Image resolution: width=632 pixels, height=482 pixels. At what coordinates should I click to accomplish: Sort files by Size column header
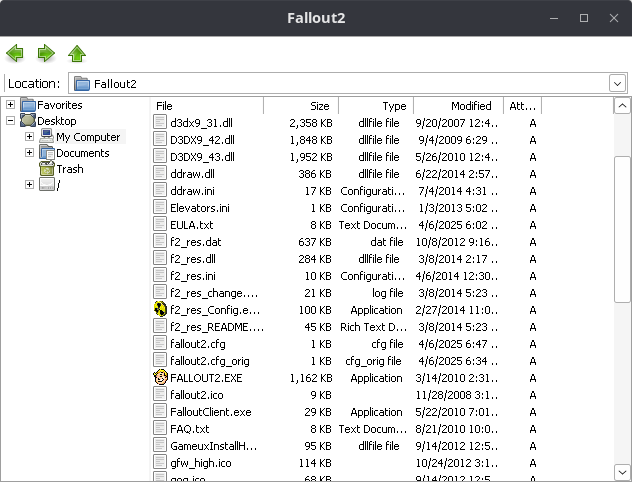click(301, 105)
